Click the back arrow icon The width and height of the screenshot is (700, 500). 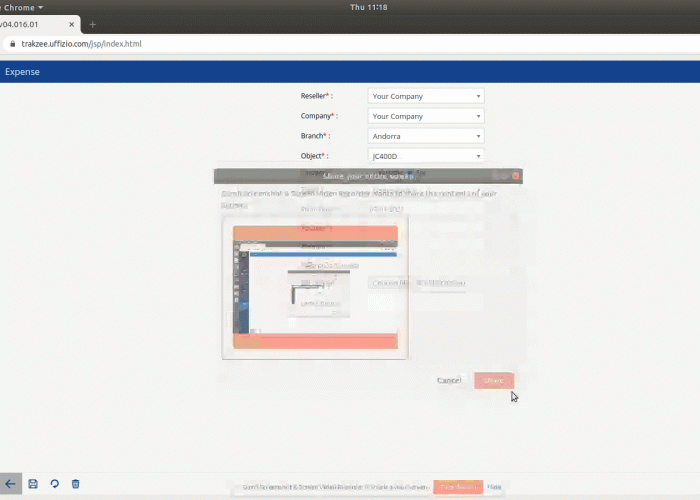(x=10, y=484)
